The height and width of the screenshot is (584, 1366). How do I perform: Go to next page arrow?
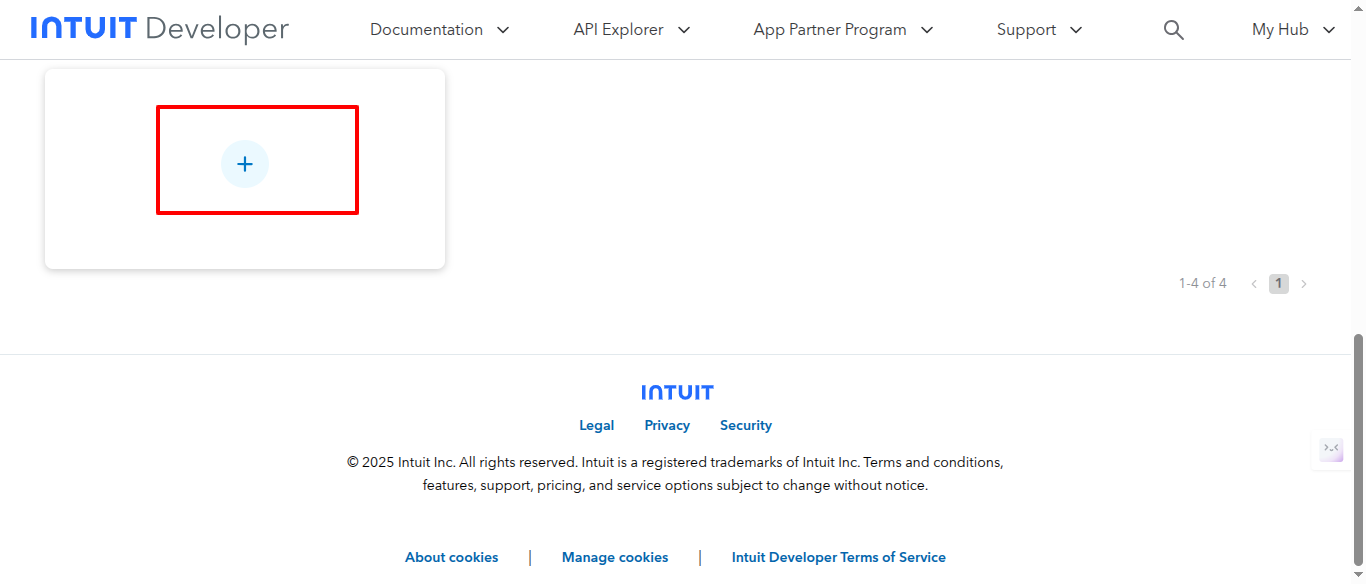coord(1303,284)
